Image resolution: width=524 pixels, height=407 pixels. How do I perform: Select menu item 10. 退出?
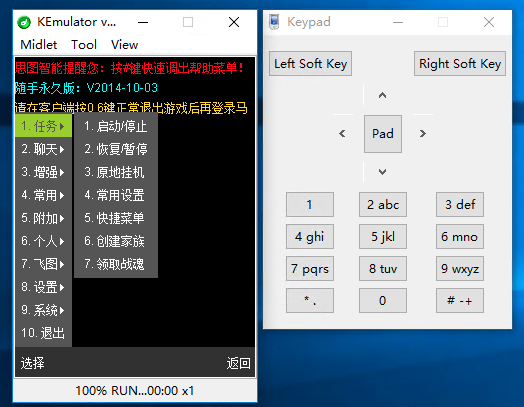[x=43, y=333]
